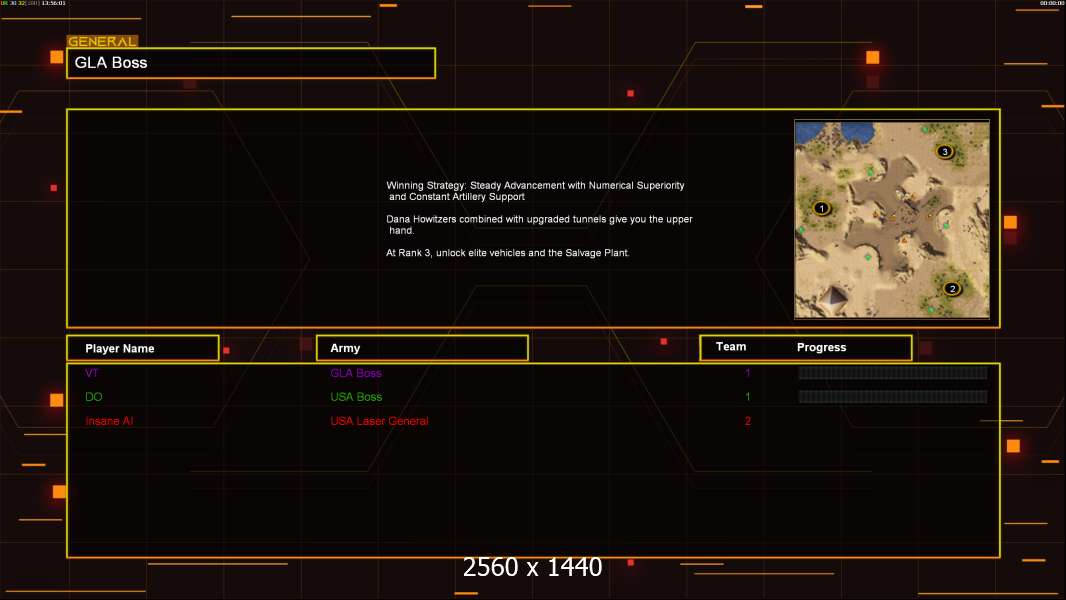Click the orange square beside GLA Boss title
The width and height of the screenshot is (1066, 600).
click(56, 58)
